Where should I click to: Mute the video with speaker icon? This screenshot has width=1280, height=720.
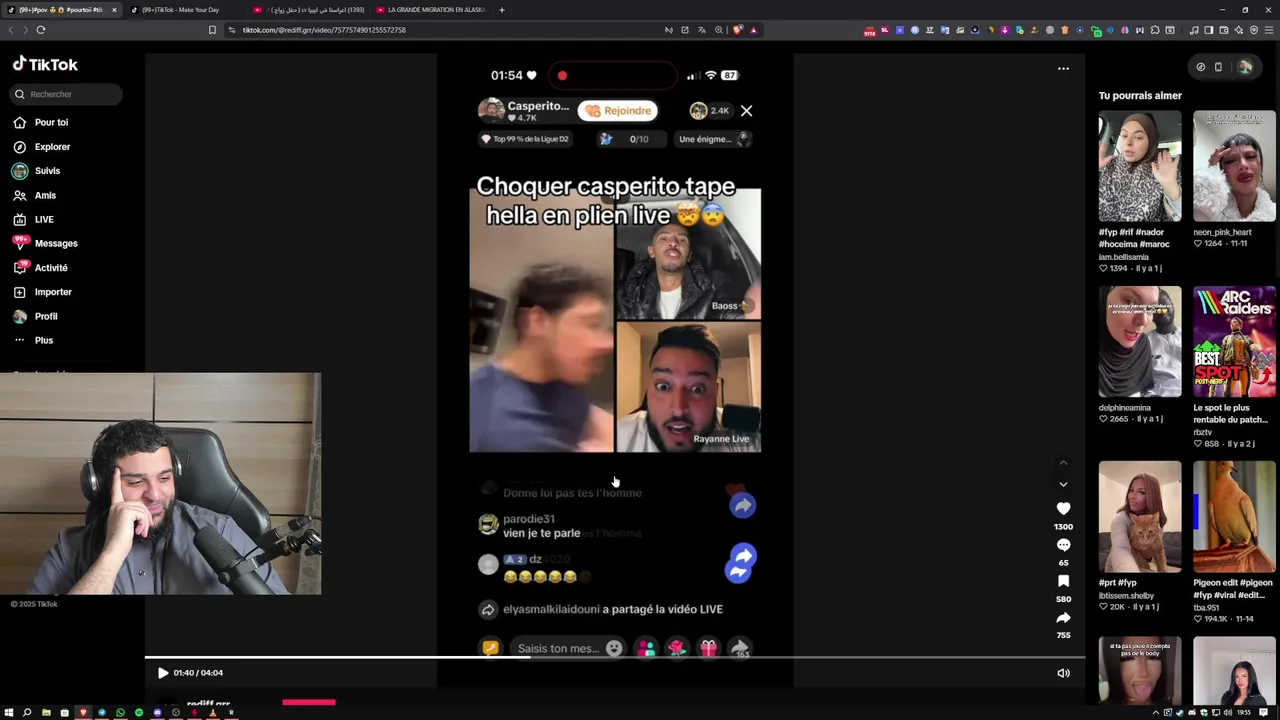click(1063, 673)
